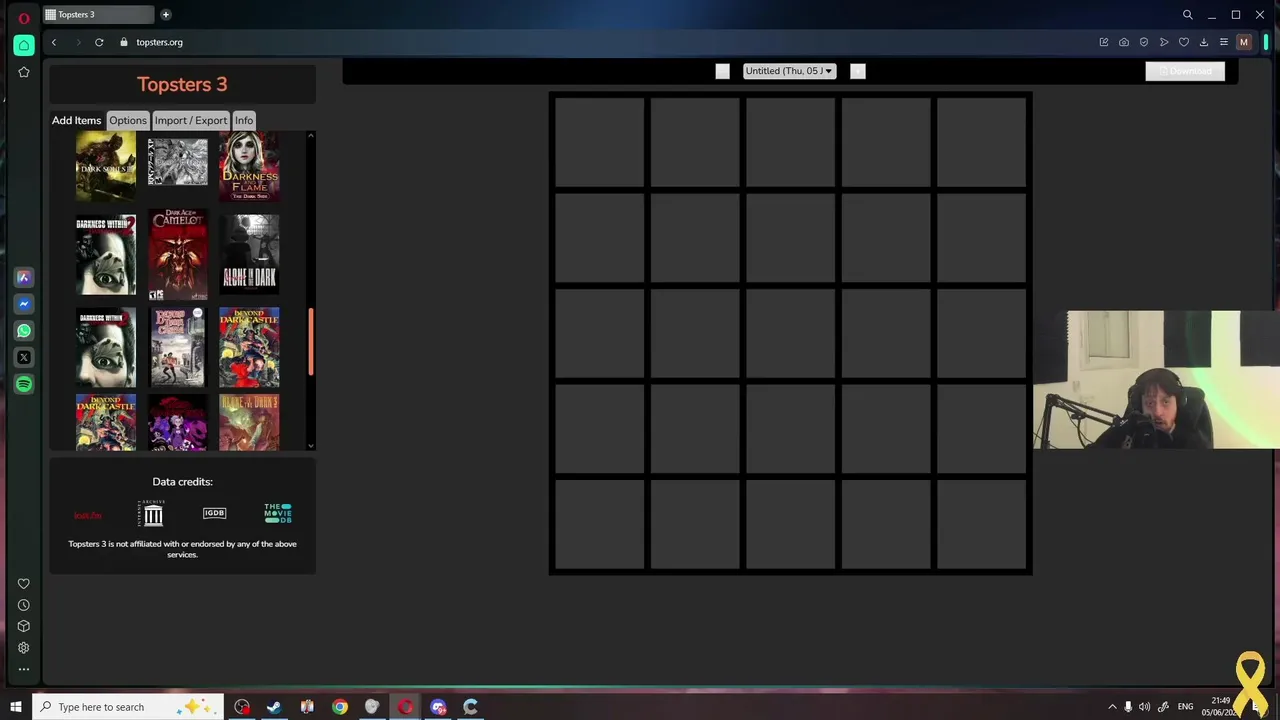
Task: Click results list scroll-down arrow
Action: coord(311,445)
